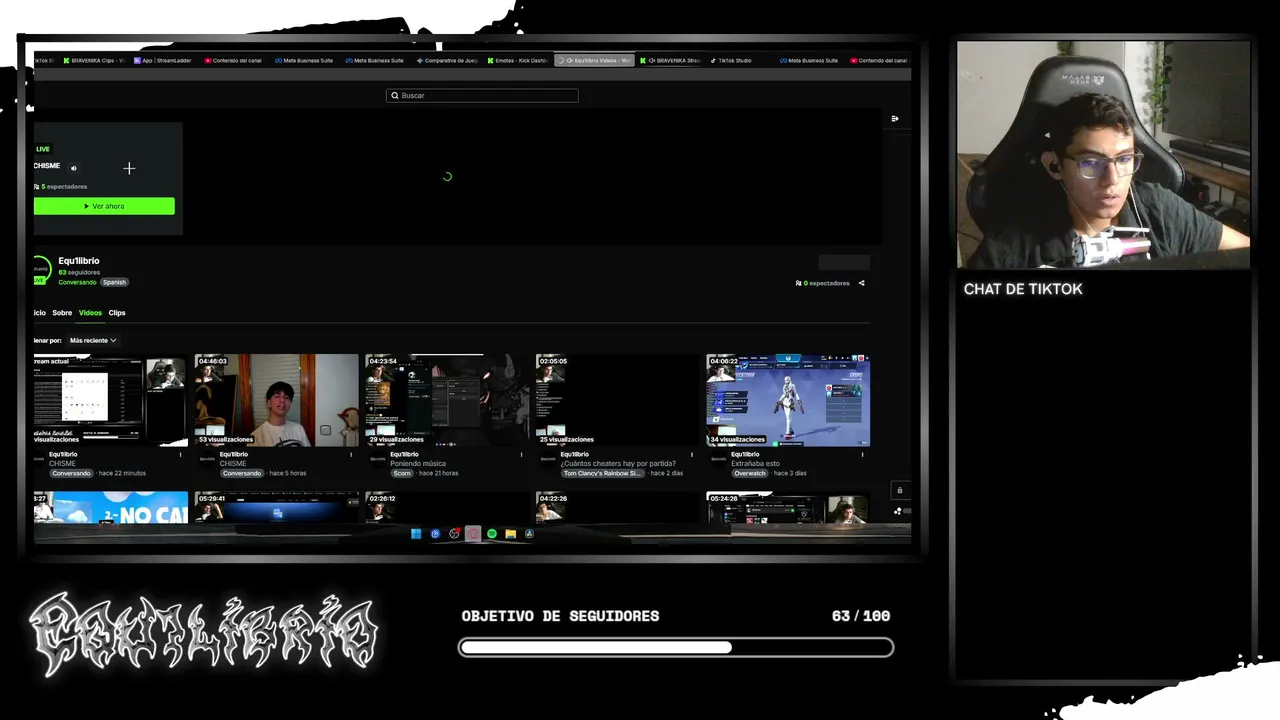Open the 04:22:26 video thumbnail

click(617, 507)
